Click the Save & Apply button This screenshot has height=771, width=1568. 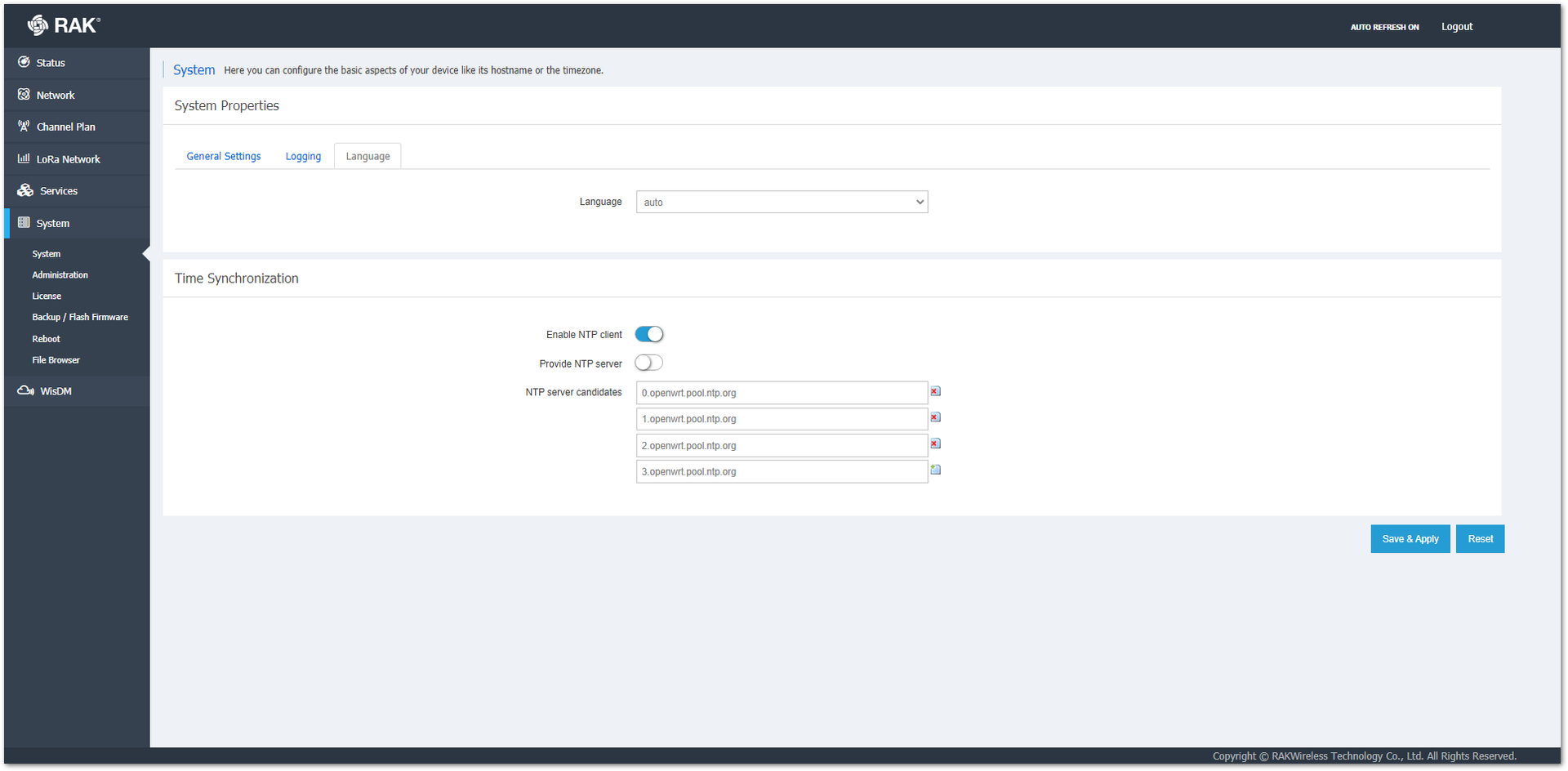point(1410,539)
